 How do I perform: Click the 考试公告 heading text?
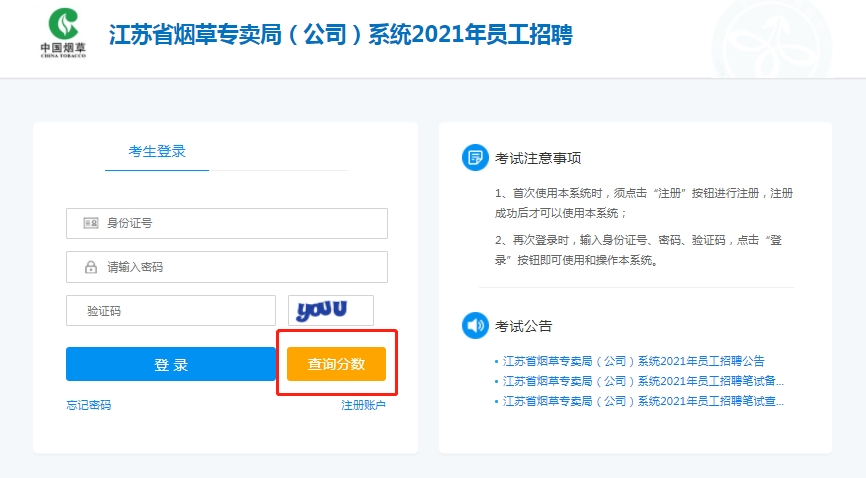pos(524,327)
